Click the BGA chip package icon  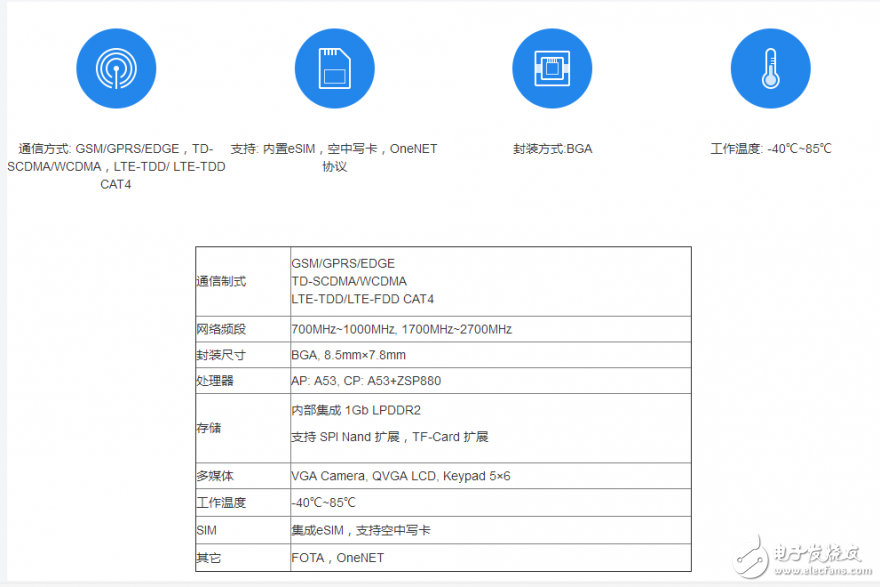pos(552,69)
